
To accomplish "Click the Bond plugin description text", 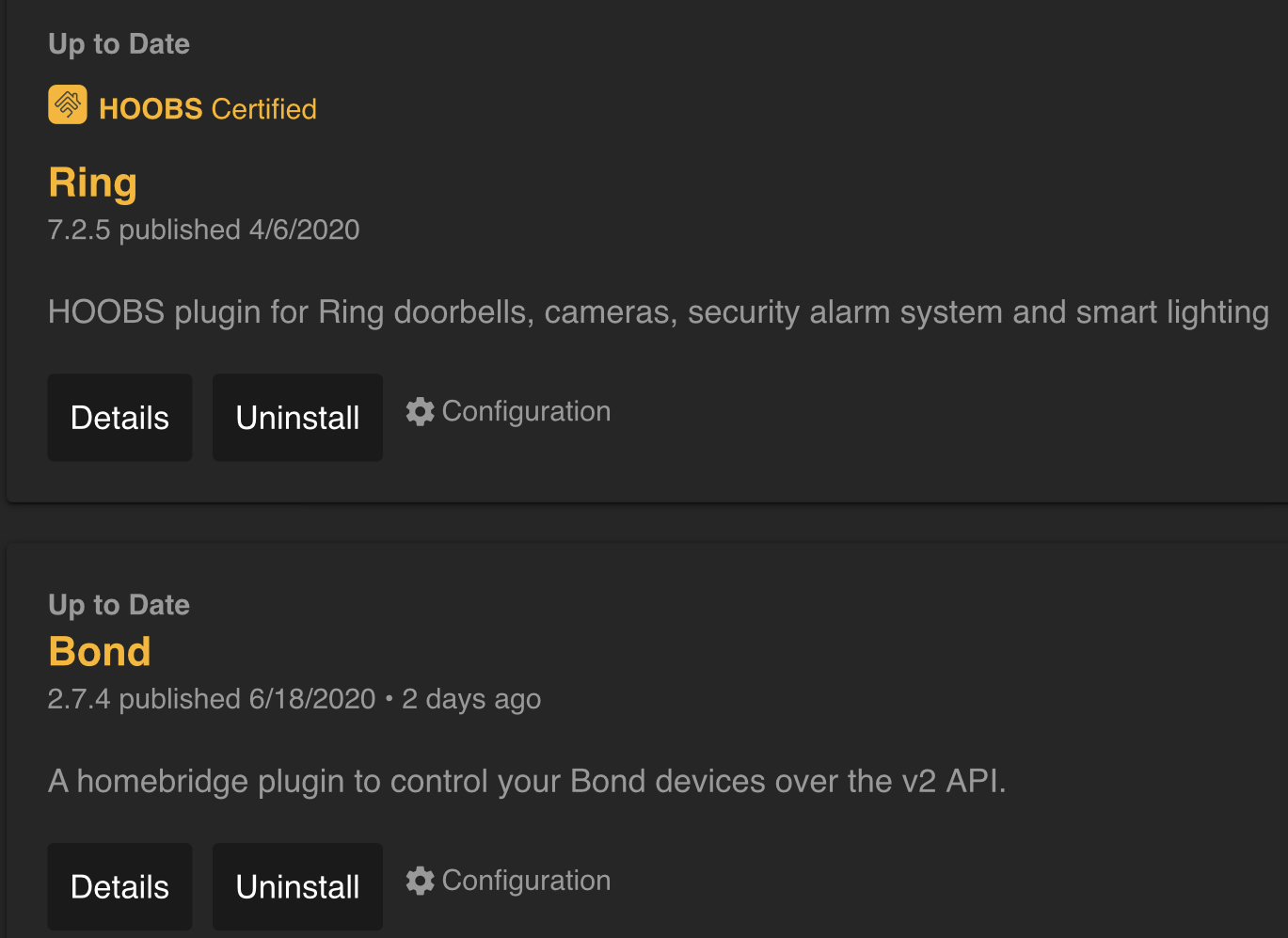I will (x=527, y=781).
